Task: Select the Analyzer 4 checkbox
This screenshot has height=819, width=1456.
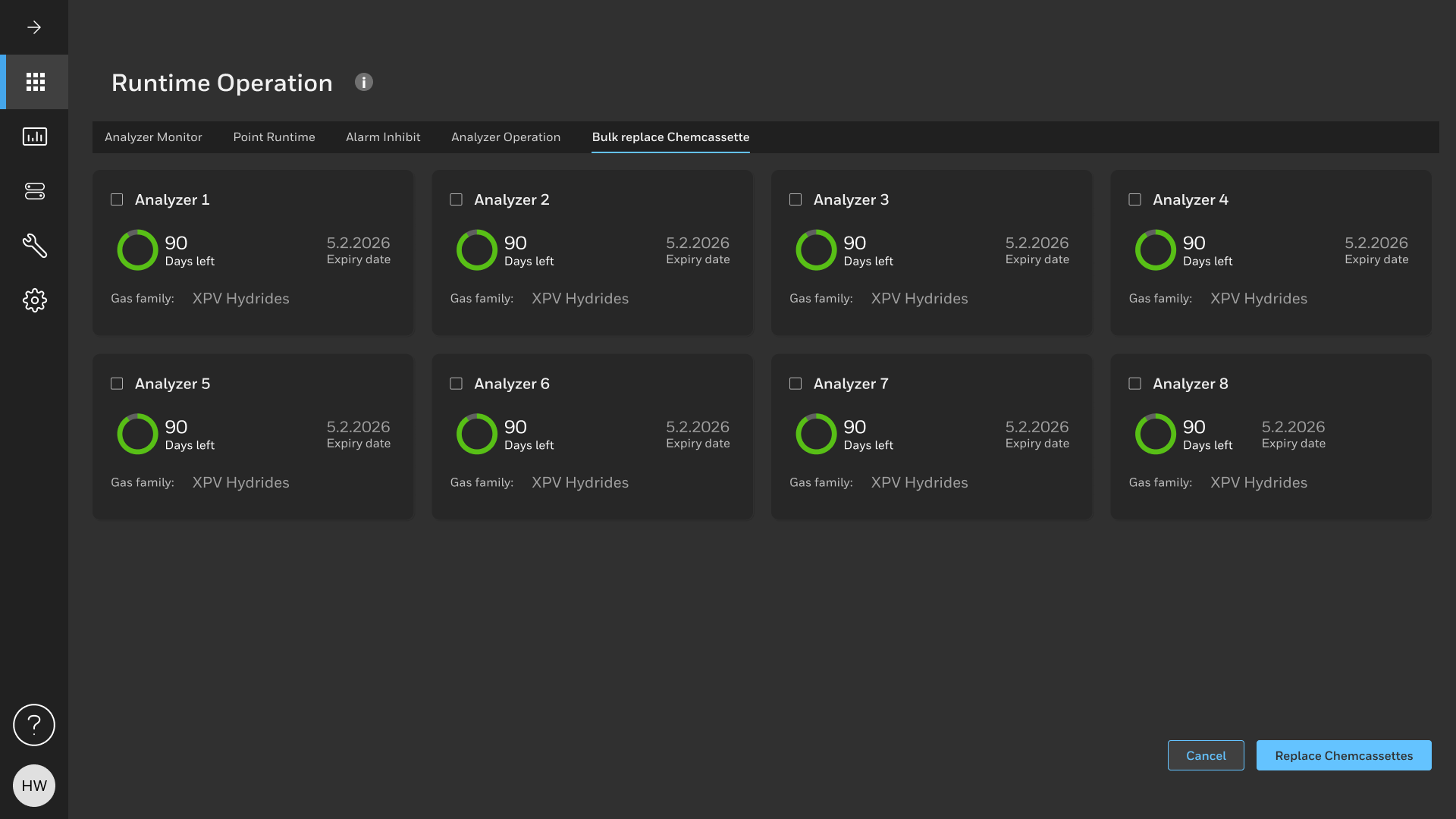Action: click(1134, 199)
